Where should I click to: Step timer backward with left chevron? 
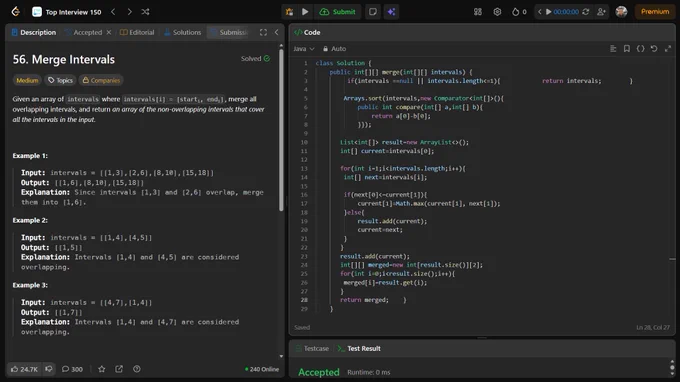tap(539, 12)
